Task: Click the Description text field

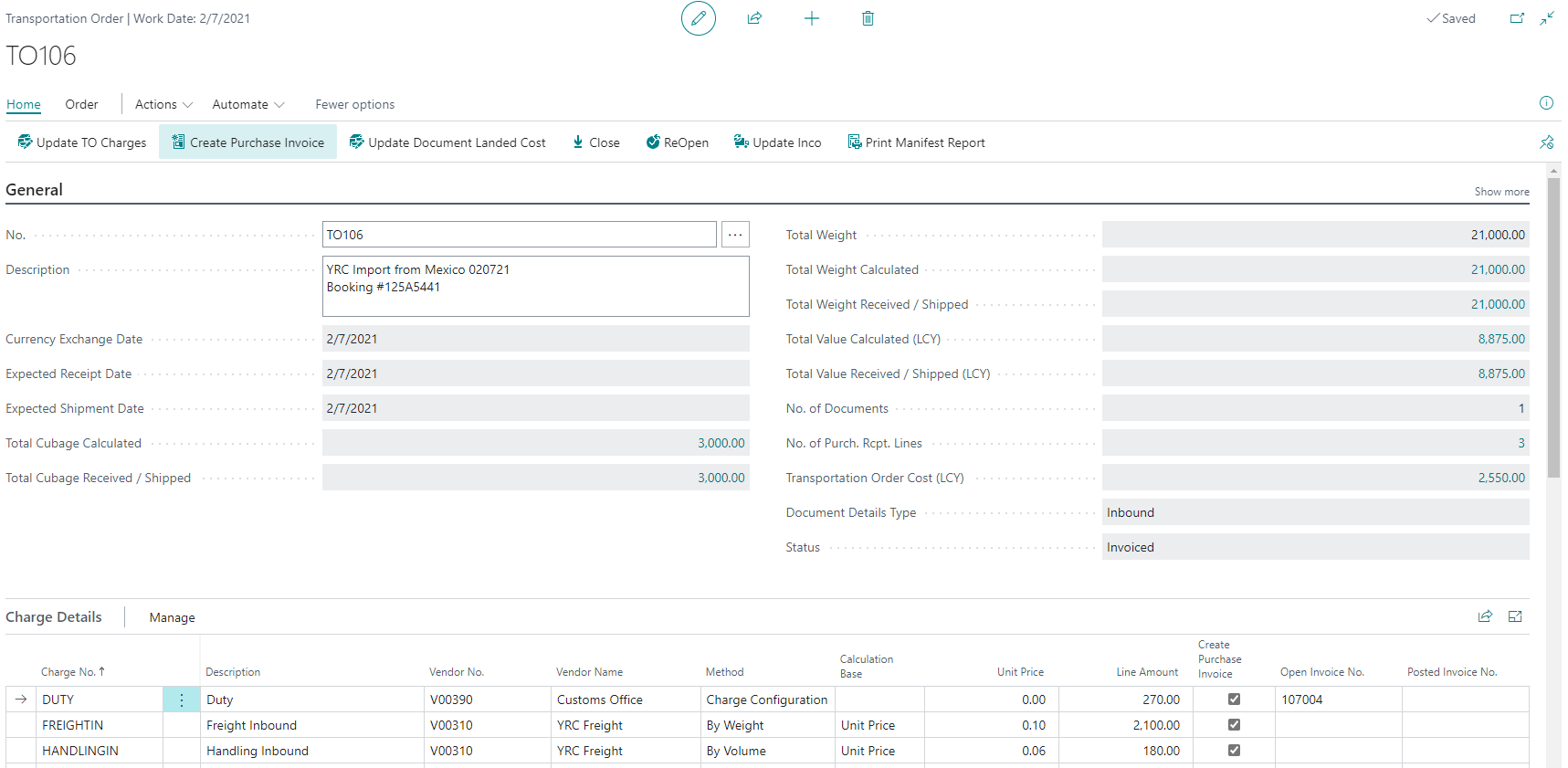Action: pos(535,286)
